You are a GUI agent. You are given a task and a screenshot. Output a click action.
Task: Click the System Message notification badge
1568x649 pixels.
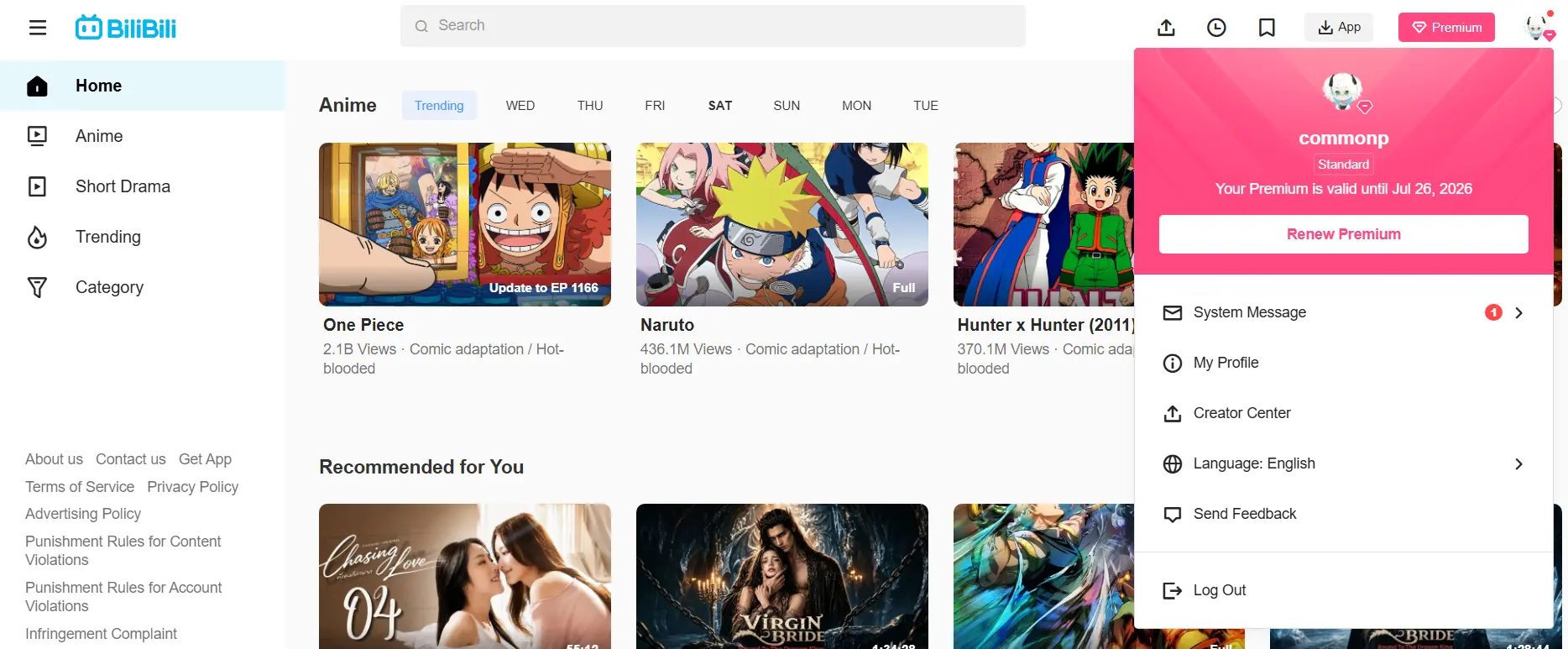(x=1493, y=312)
